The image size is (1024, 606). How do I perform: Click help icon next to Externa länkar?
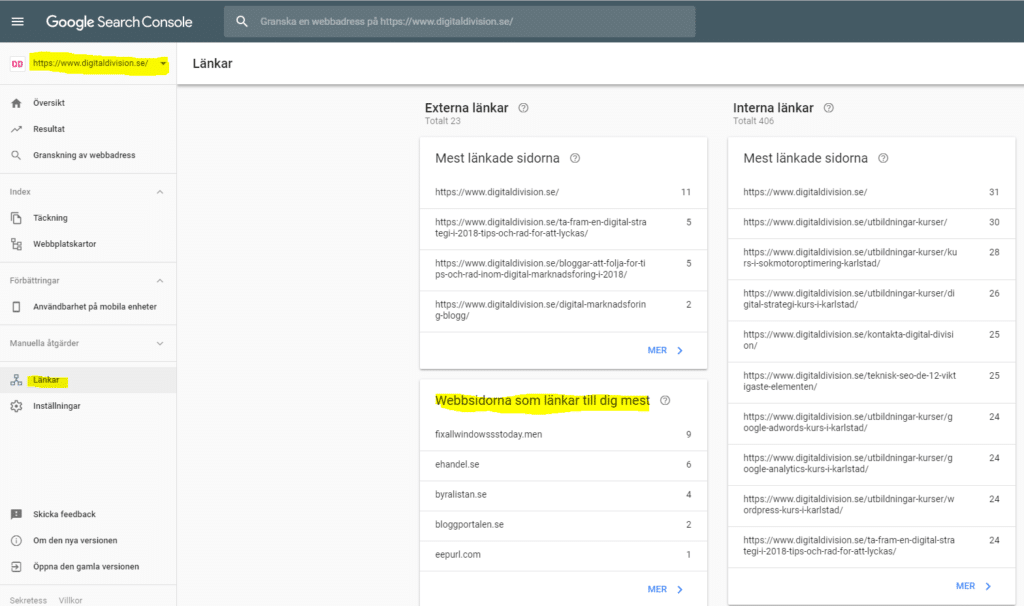click(523, 108)
